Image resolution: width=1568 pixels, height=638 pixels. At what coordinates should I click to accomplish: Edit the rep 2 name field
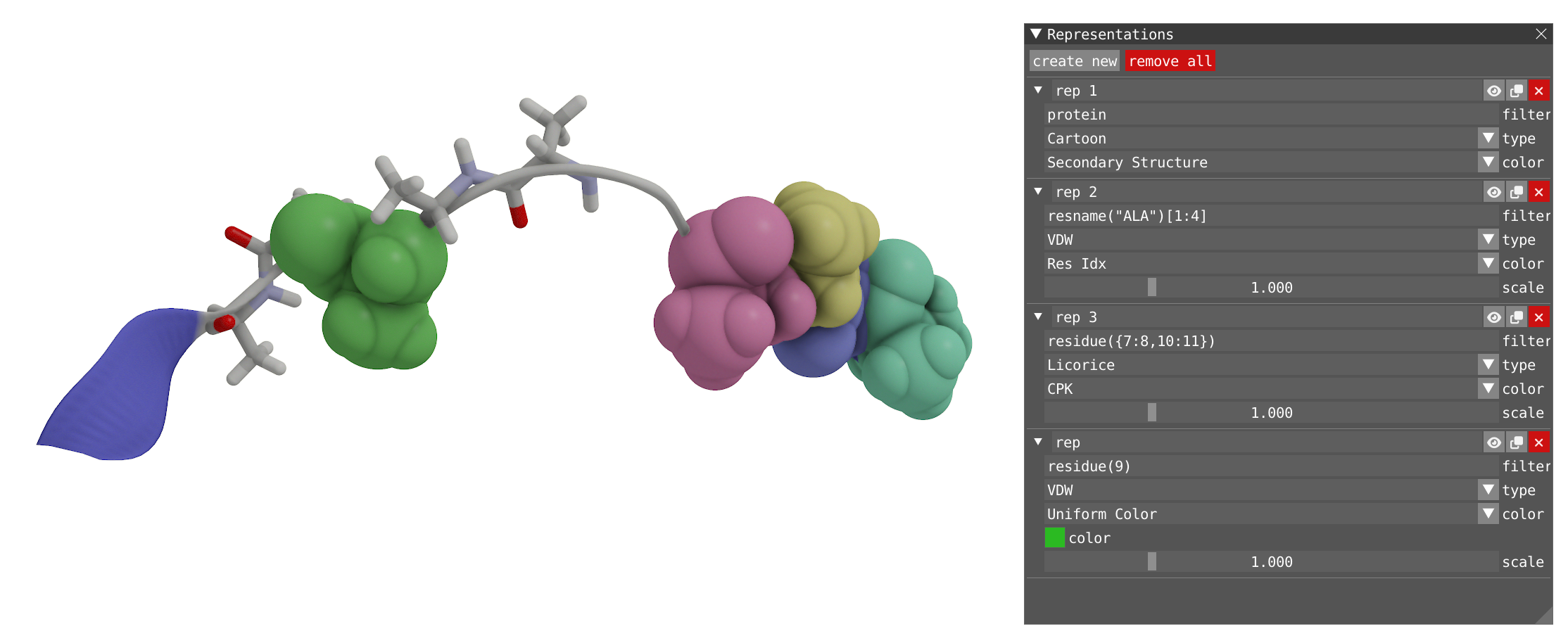tap(1266, 192)
